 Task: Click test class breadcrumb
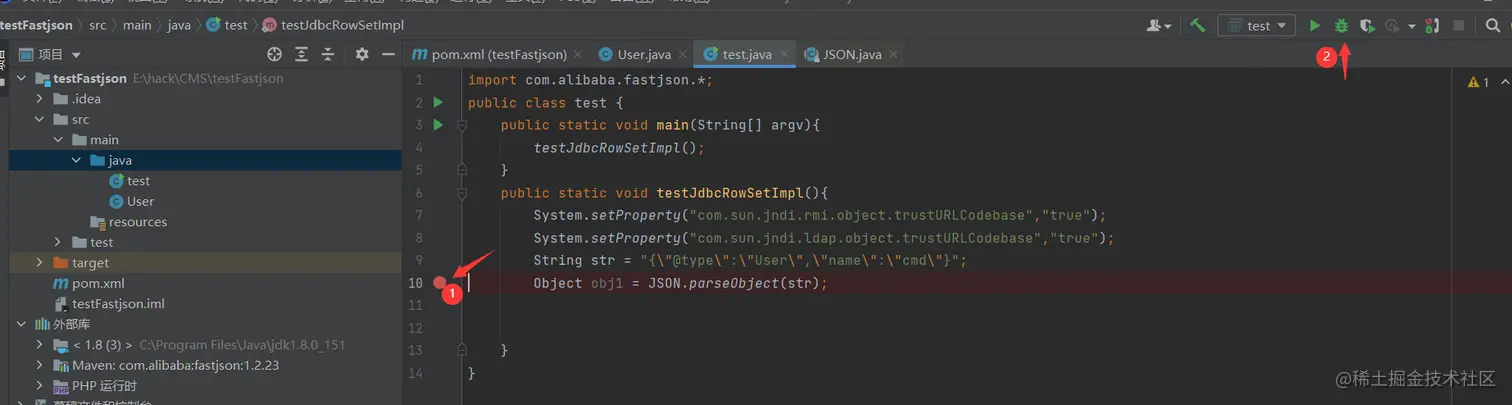pos(226,25)
